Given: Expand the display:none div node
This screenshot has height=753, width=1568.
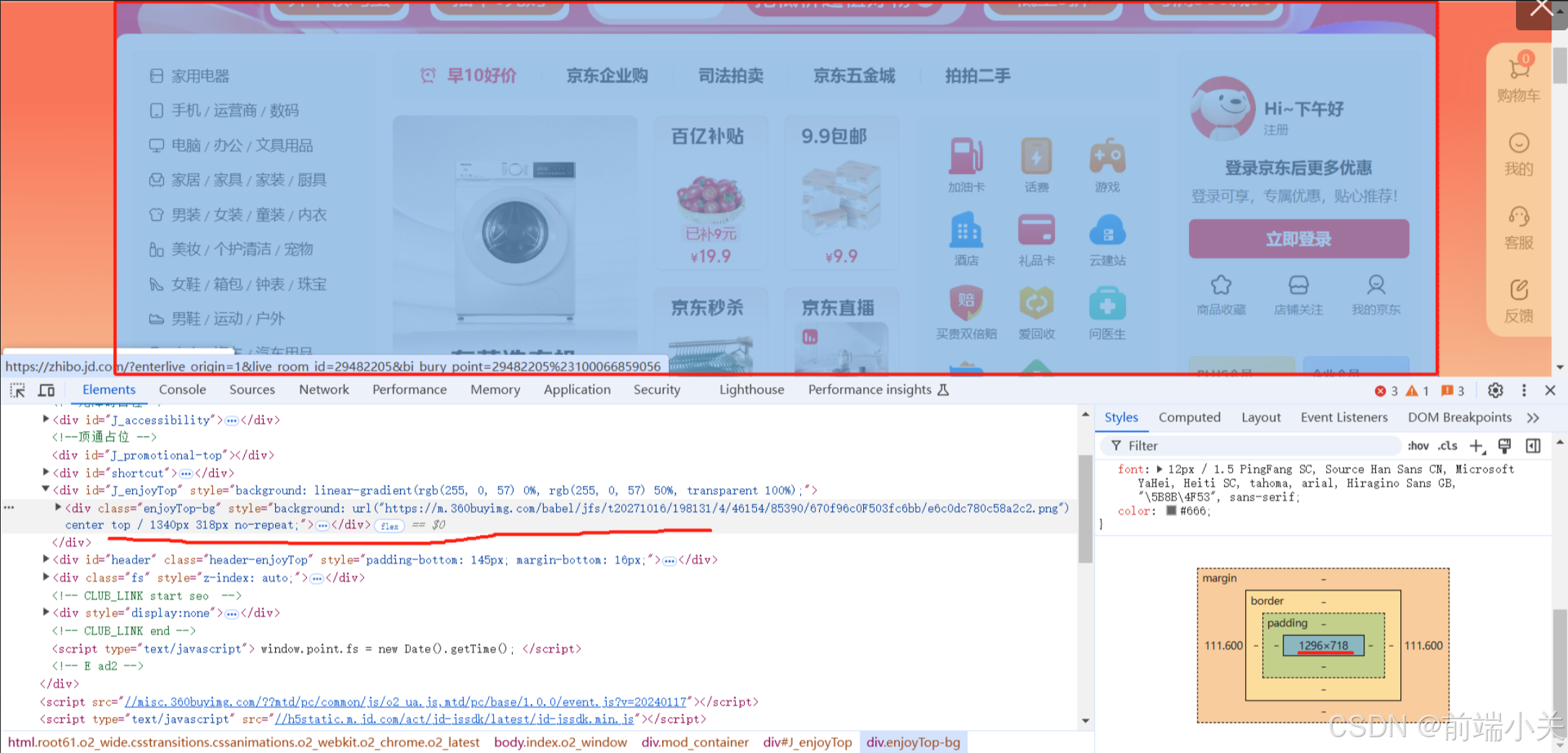Looking at the screenshot, I should (46, 612).
